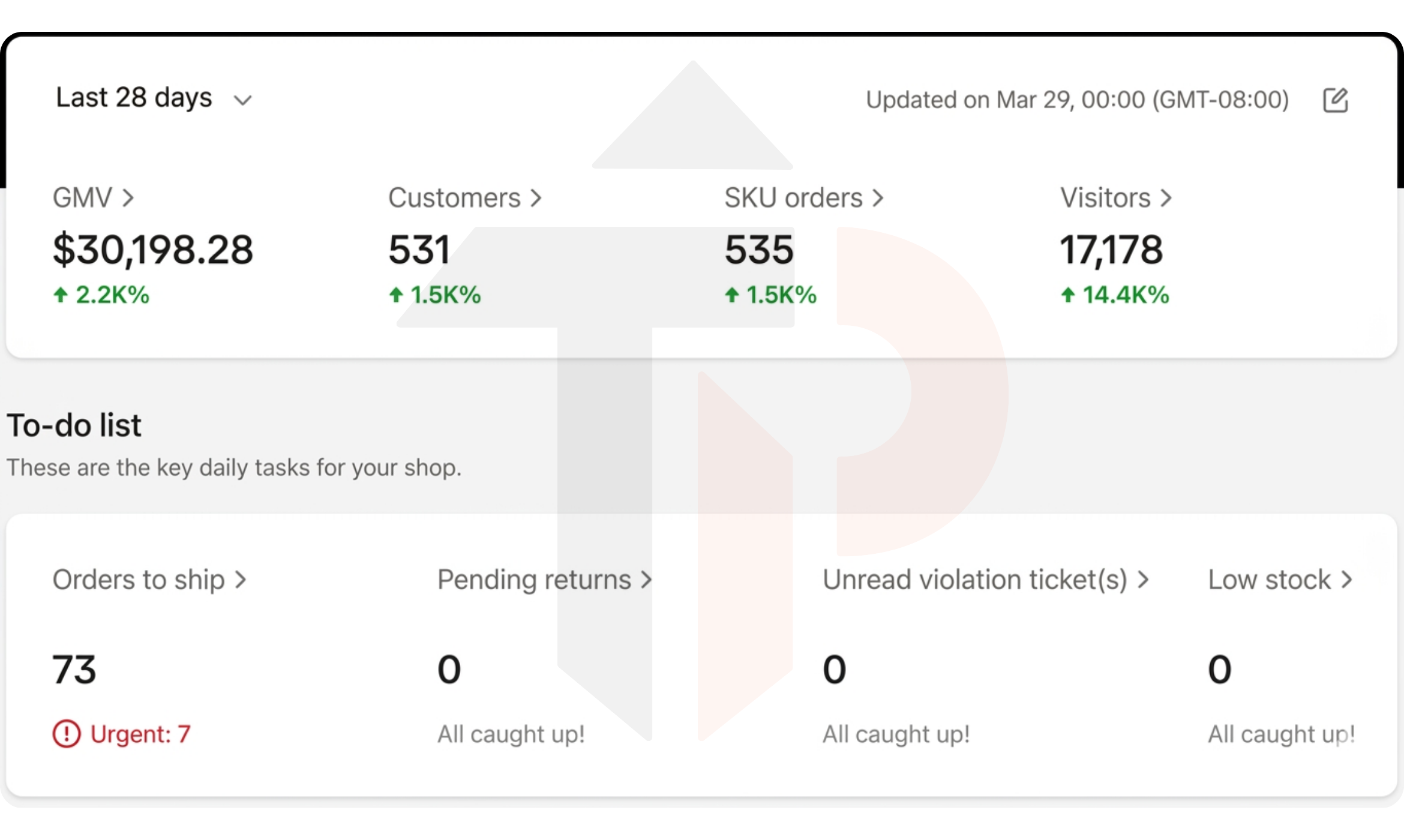Click the edit pencil icon beside update time
1404x840 pixels.
1335,100
